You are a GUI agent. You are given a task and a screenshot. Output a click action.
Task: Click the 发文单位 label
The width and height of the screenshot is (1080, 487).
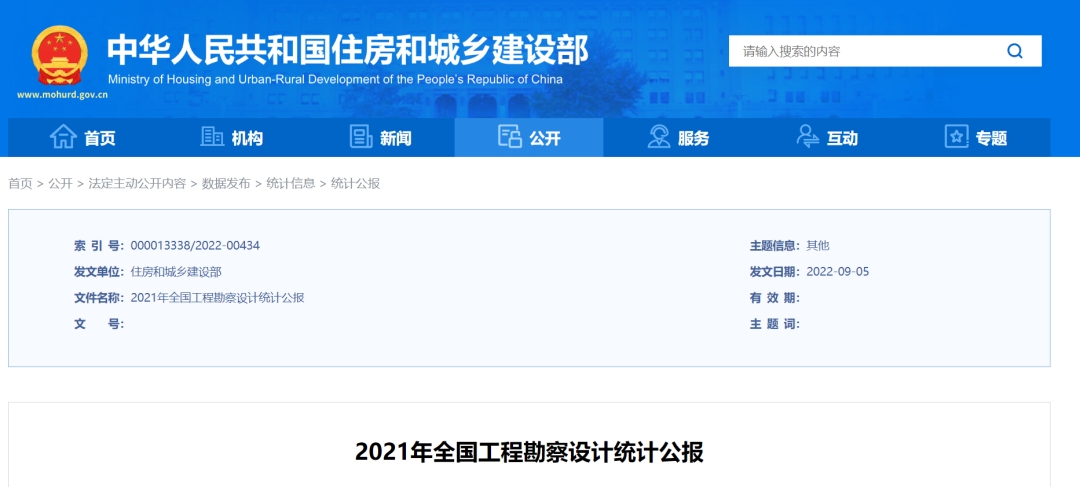pyautogui.click(x=99, y=271)
